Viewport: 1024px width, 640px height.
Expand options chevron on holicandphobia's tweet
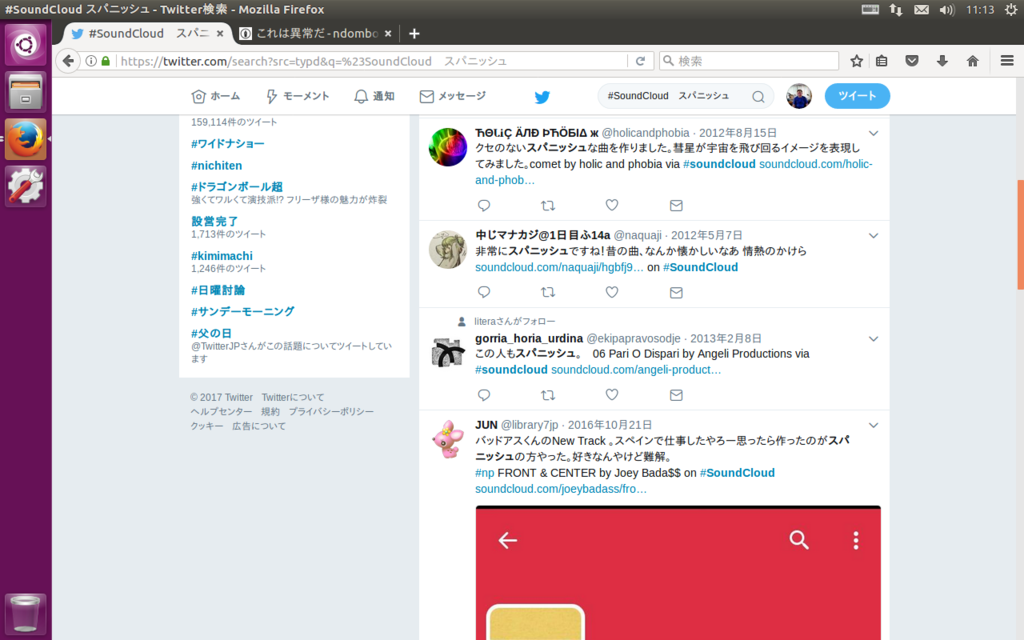(x=873, y=133)
